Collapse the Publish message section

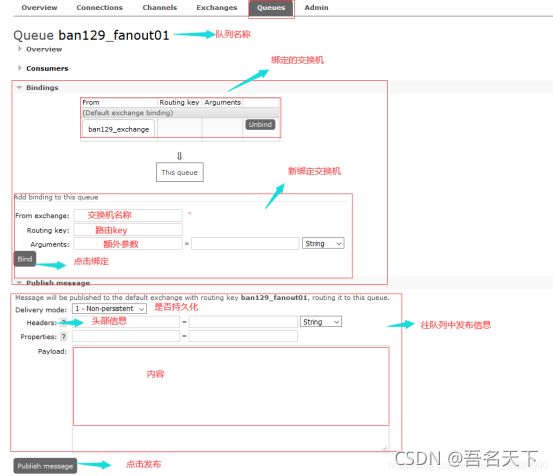tap(58, 283)
